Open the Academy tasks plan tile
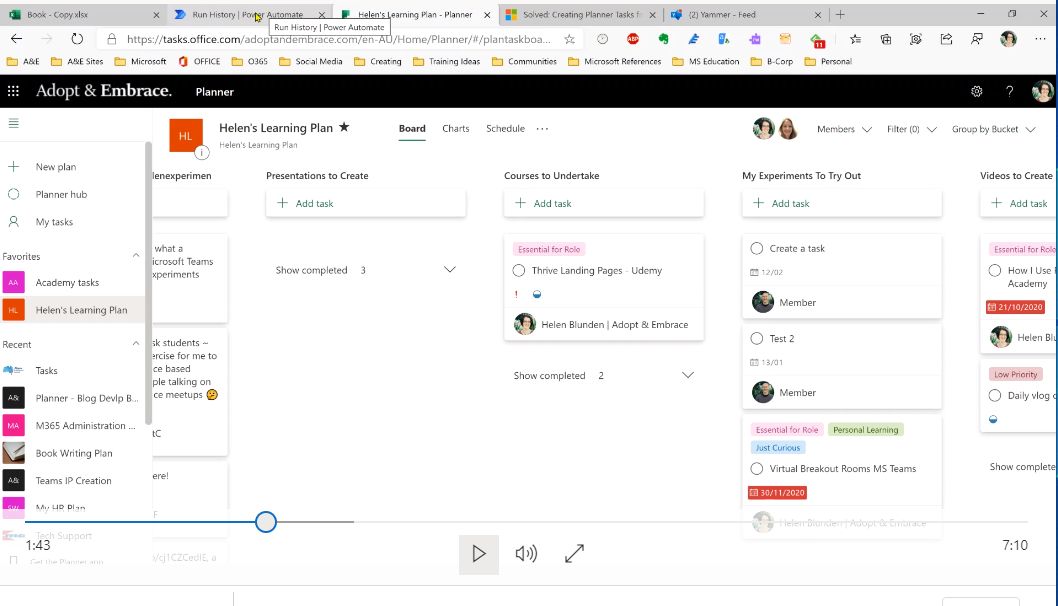1058x606 pixels. [x=13, y=282]
